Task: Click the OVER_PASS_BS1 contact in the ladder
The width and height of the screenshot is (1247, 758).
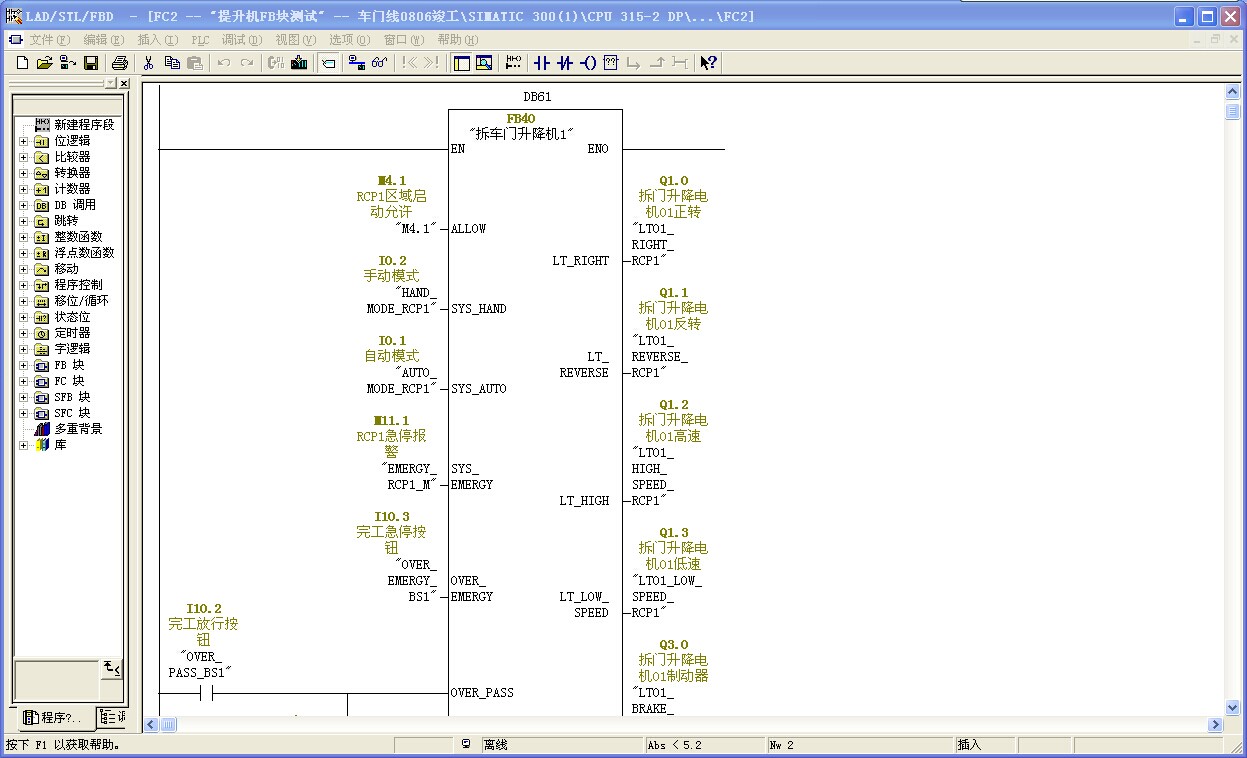Action: pyautogui.click(x=207, y=693)
